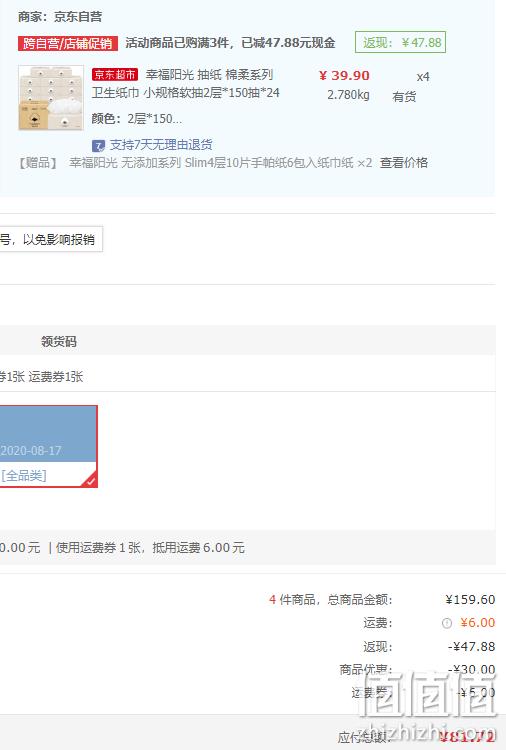This screenshot has width=506, height=750.
Task: Click the 返现 ¥47.88 green badge
Action: [400, 42]
